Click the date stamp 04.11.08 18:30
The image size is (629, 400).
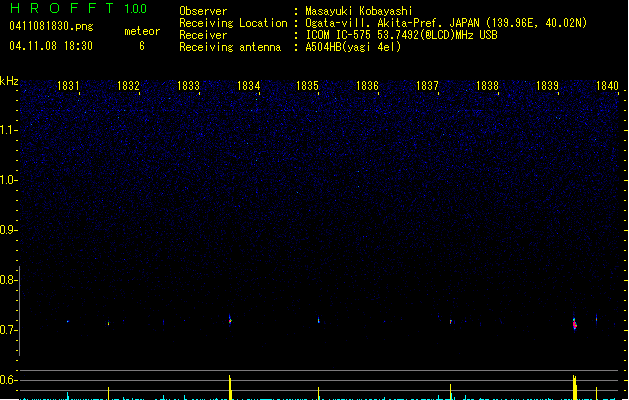pos(51,46)
